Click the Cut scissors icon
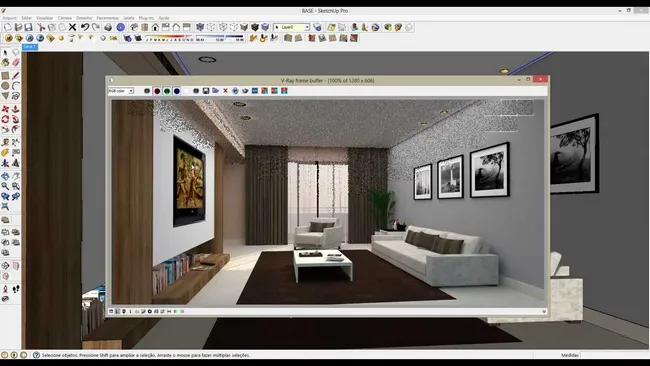Viewport: 650px width, 366px height. [41, 27]
